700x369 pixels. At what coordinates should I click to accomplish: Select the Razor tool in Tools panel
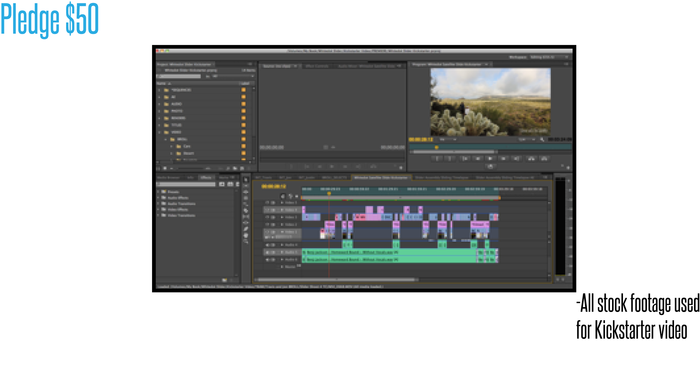pyautogui.click(x=246, y=210)
